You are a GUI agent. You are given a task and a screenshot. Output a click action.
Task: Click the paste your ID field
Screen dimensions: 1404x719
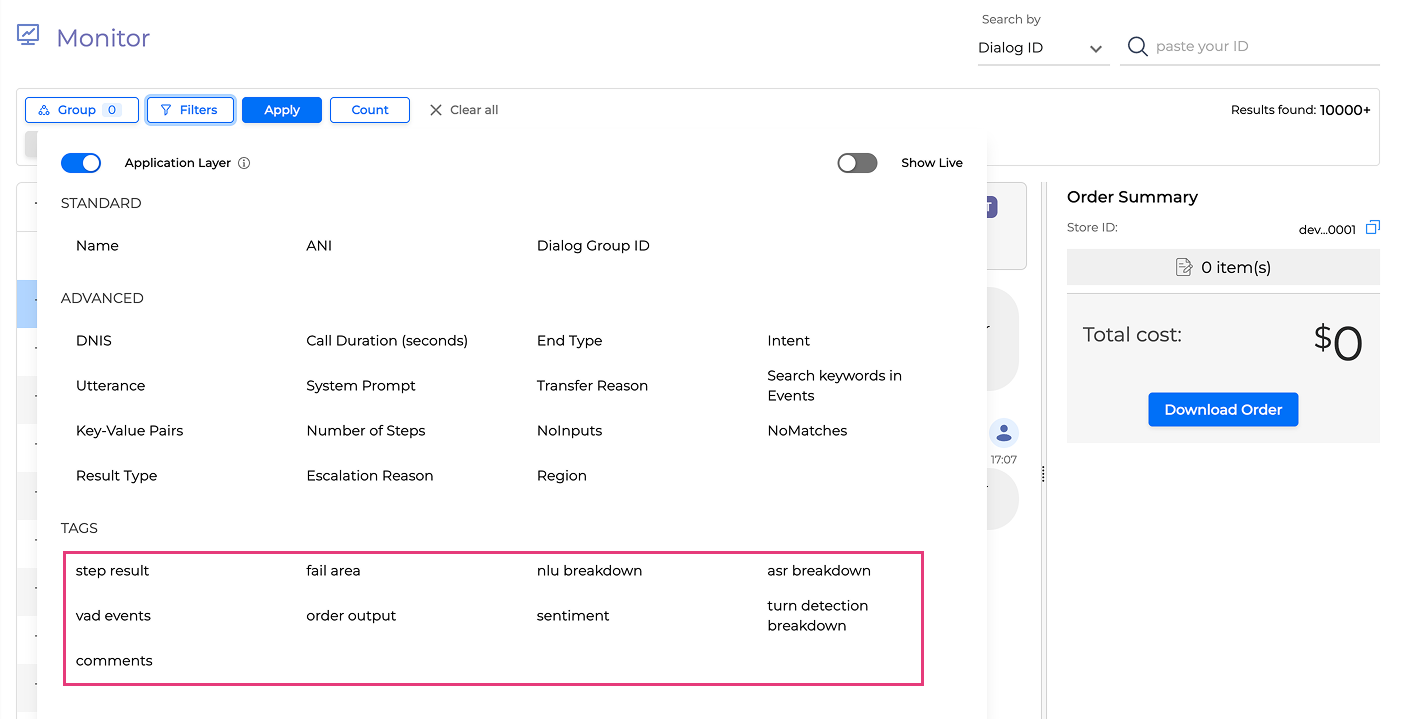tap(1265, 47)
